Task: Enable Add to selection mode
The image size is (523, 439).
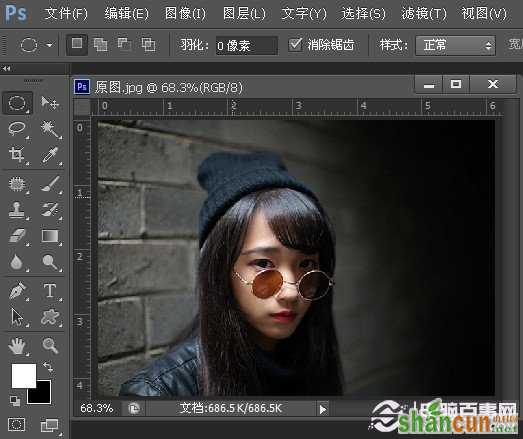Action: (x=100, y=44)
